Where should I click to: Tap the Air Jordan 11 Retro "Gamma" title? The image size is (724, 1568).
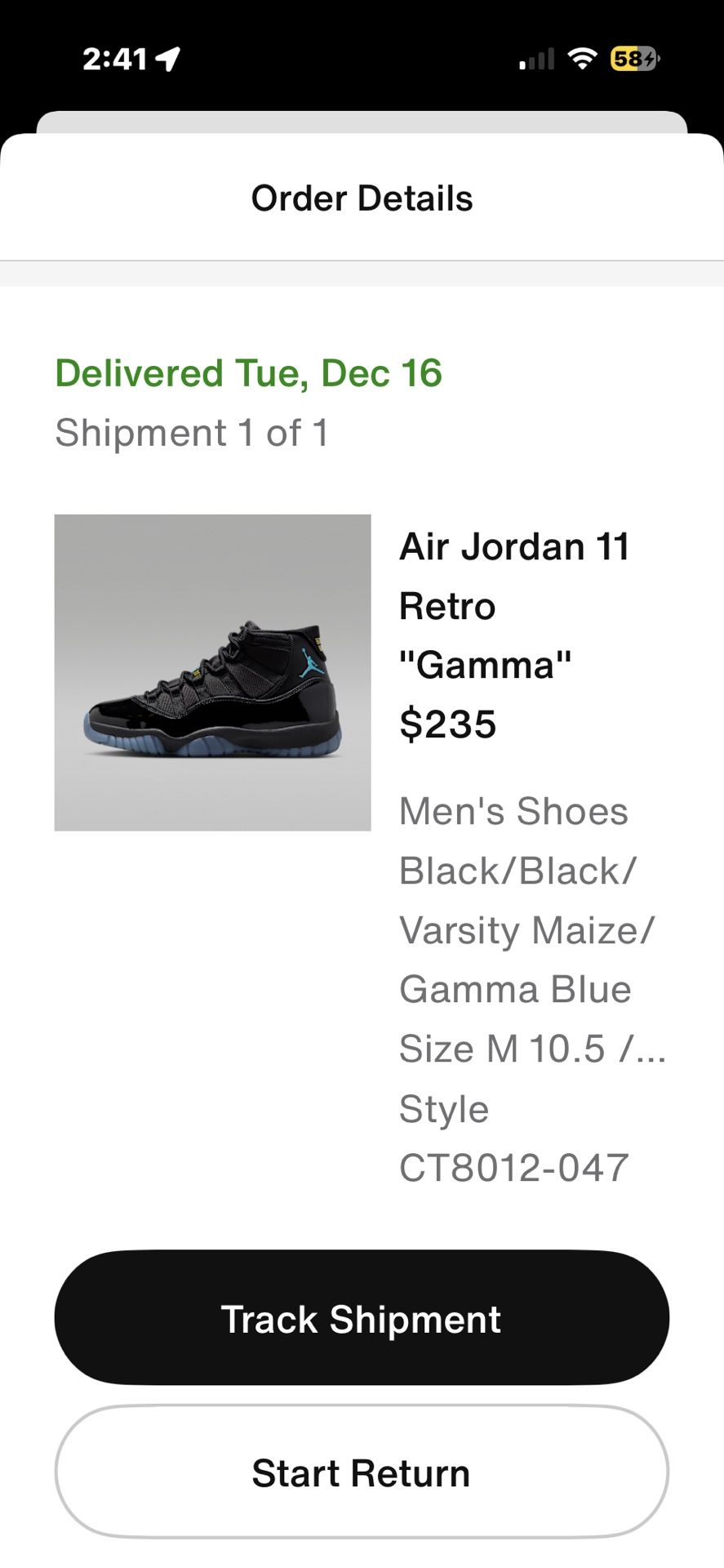pos(514,605)
